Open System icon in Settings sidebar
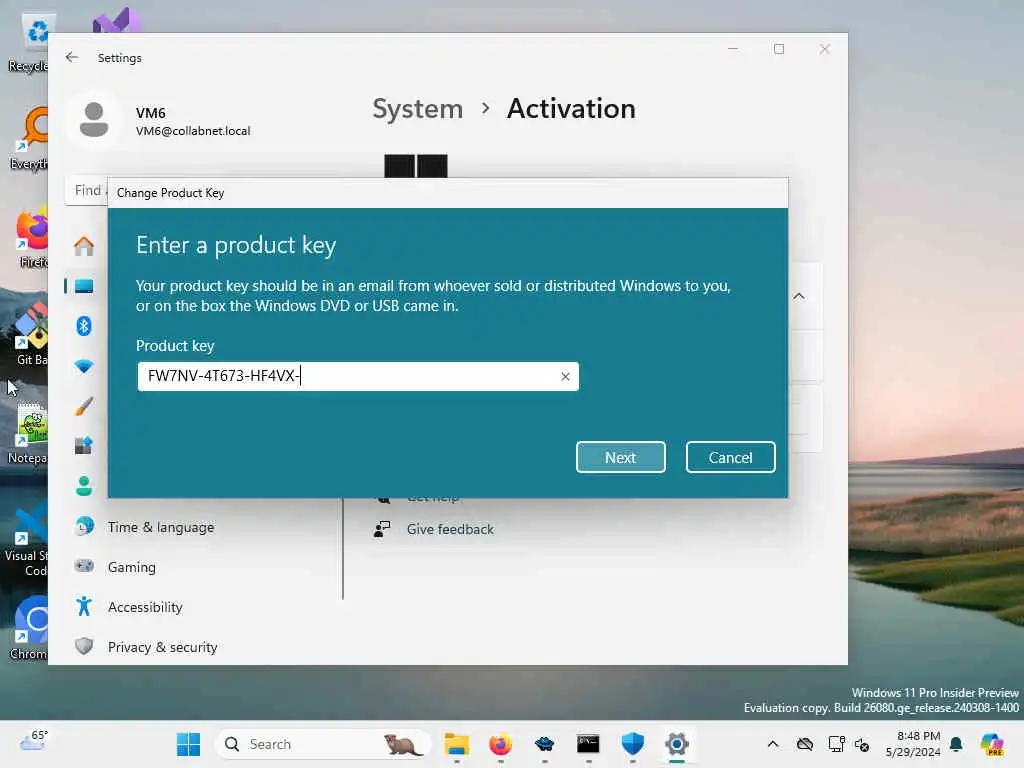Screen dimensions: 1024x768 point(84,286)
